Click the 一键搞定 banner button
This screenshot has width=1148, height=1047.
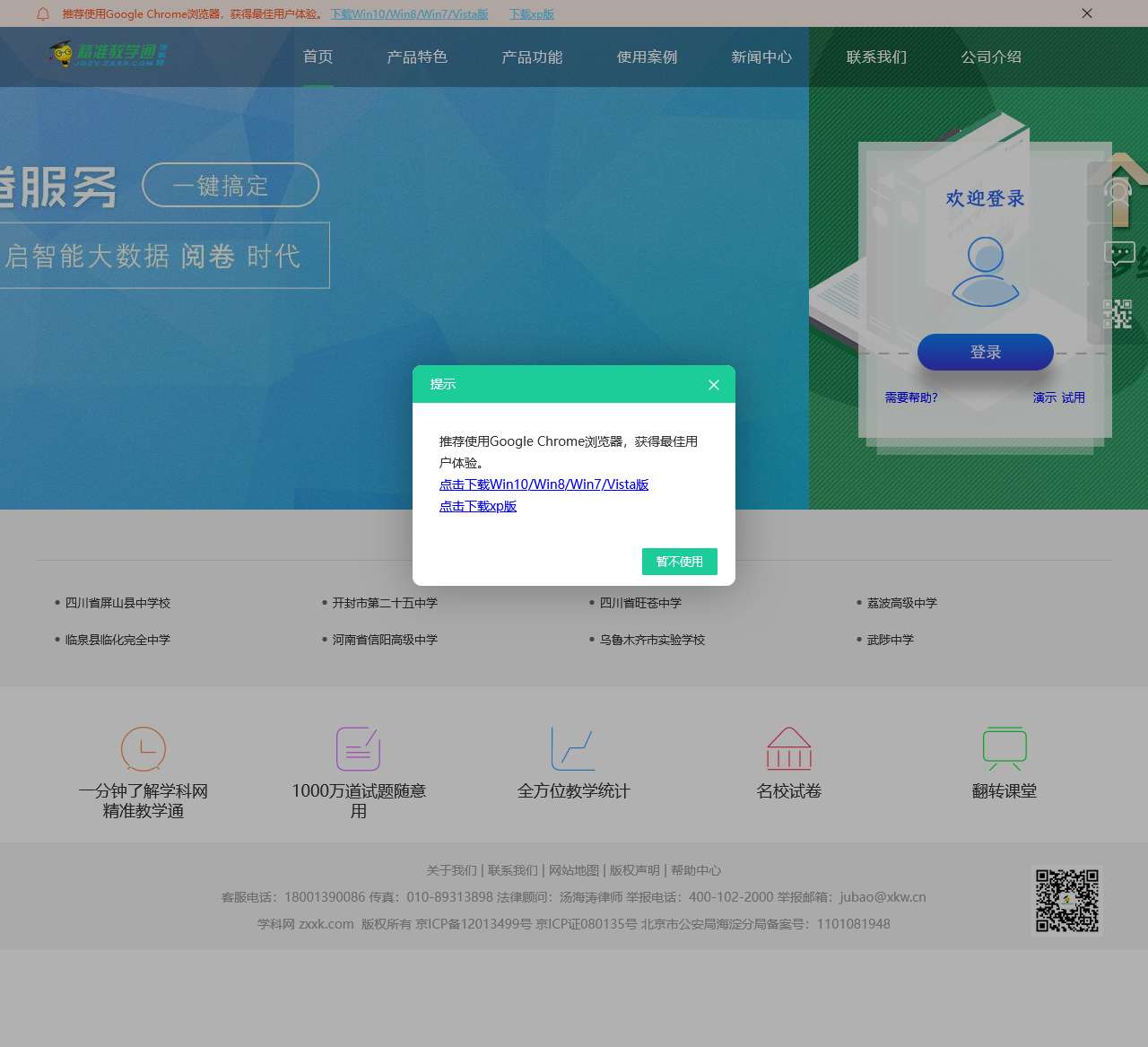point(230,185)
